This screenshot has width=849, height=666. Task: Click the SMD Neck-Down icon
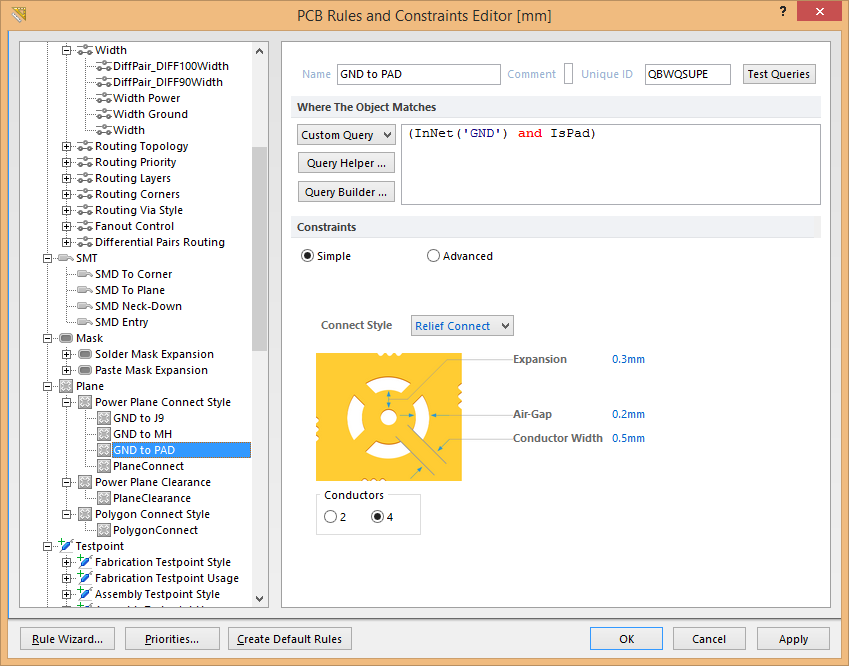click(84, 306)
